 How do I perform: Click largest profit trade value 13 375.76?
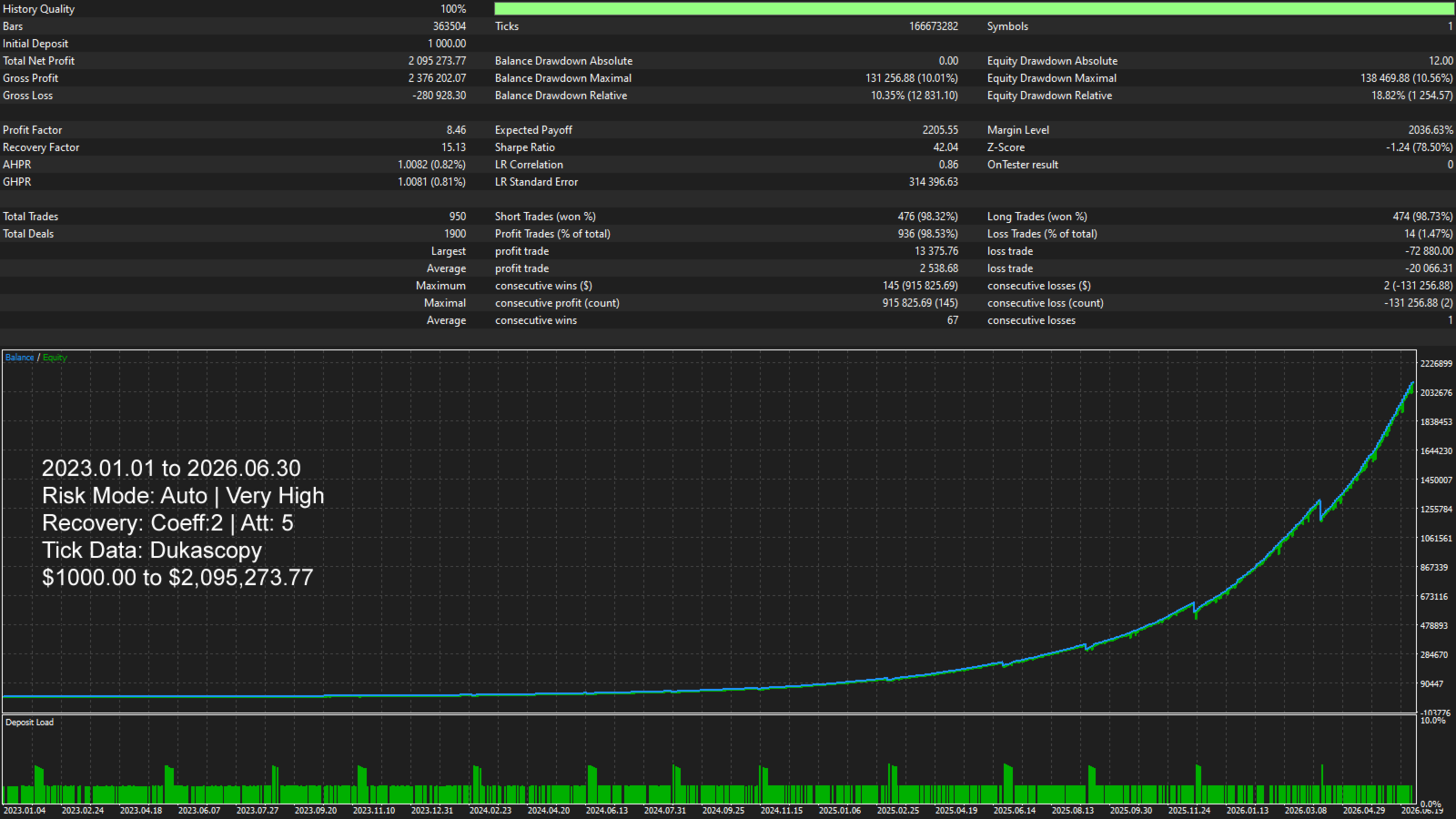pos(936,251)
